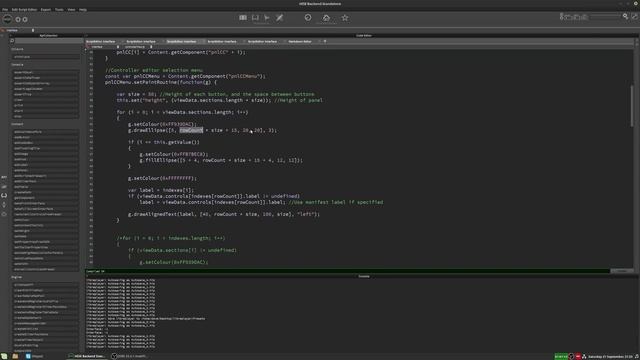
Task: Click the code editor vertical scrollbar
Action: click(632, 106)
